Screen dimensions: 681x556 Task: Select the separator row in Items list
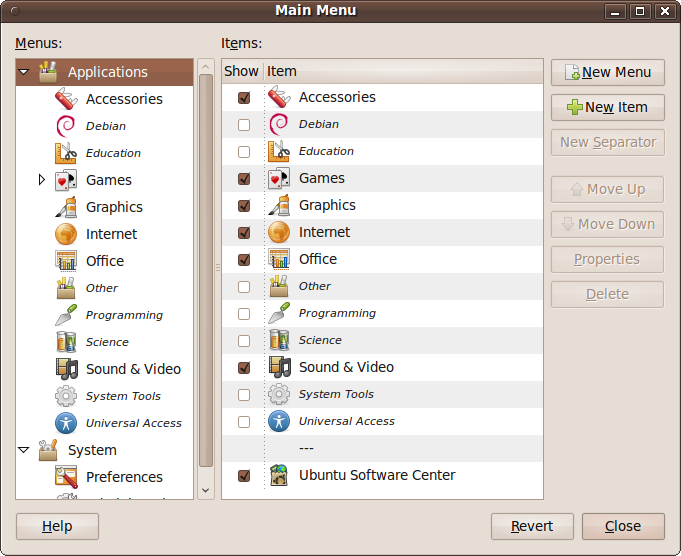382,448
